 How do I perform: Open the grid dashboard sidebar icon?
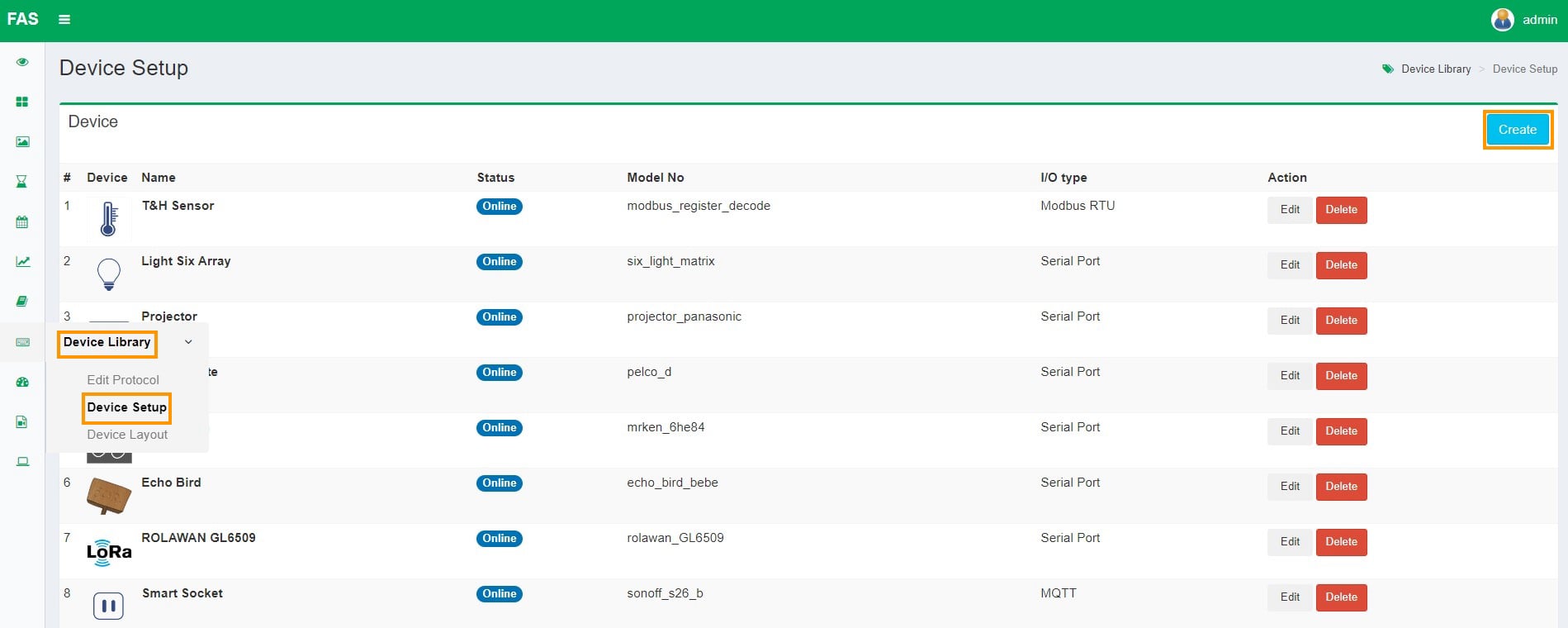pyautogui.click(x=22, y=102)
